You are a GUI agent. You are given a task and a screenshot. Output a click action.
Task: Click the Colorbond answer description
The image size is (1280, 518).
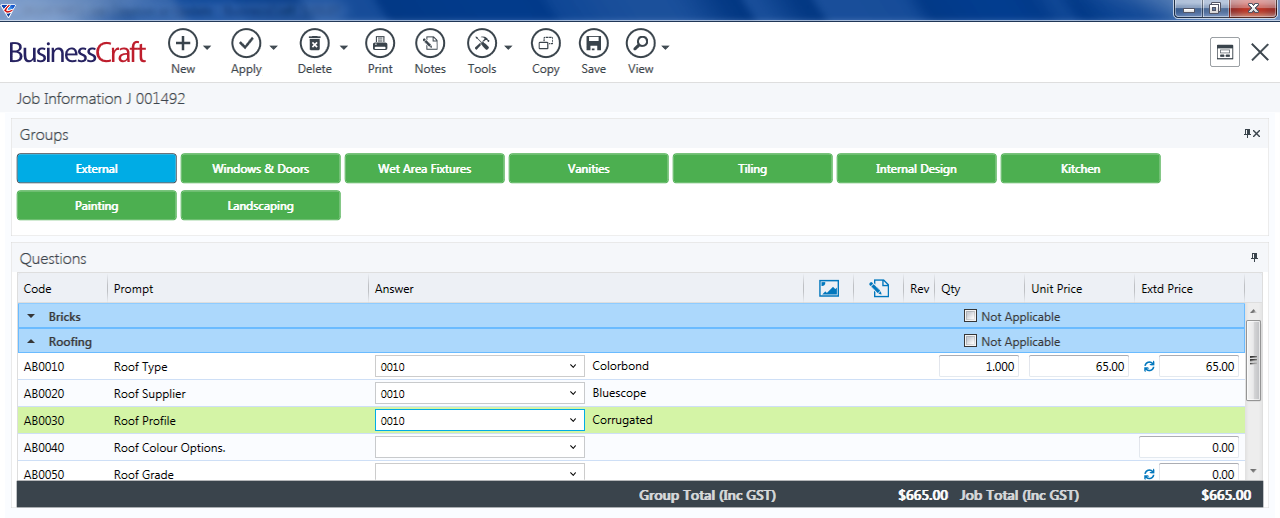tap(620, 366)
